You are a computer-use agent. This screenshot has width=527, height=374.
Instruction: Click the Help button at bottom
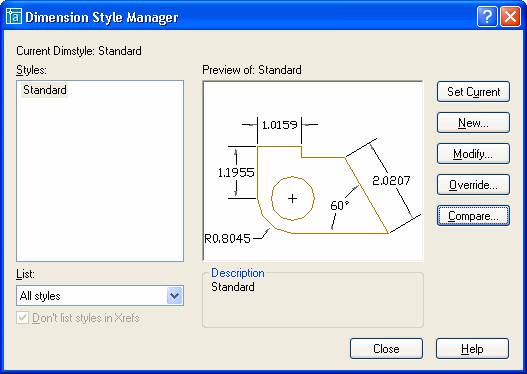[472, 349]
